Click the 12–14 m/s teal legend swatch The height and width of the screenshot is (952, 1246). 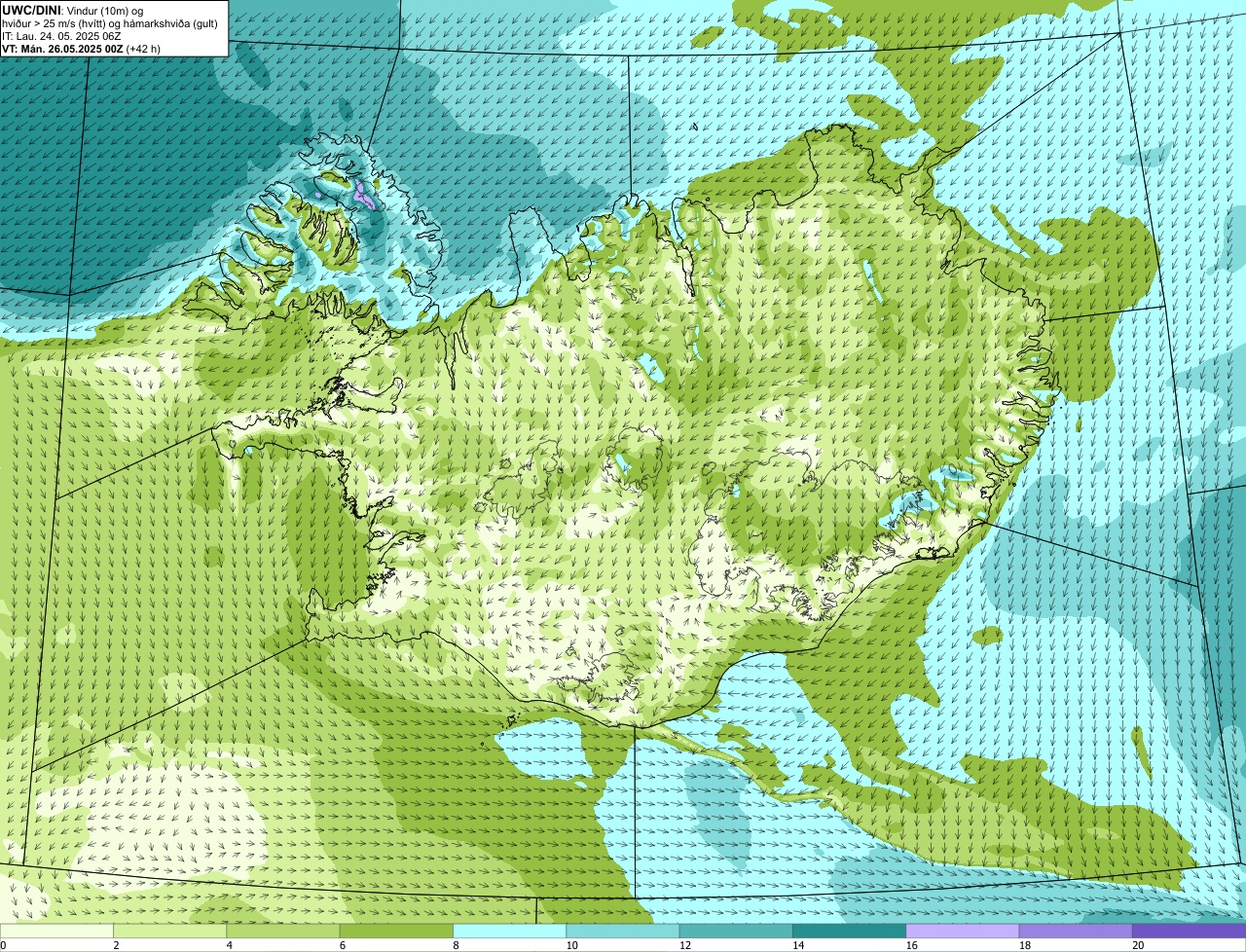coord(736,931)
